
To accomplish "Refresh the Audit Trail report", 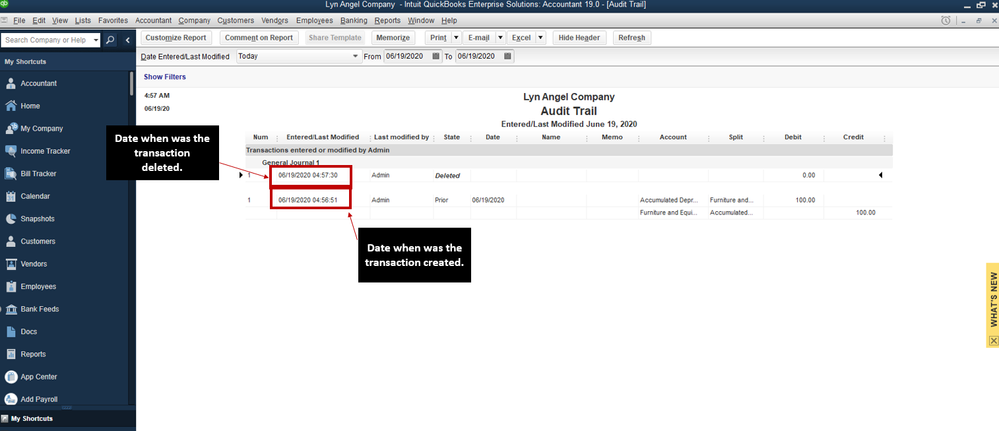I will tap(632, 38).
